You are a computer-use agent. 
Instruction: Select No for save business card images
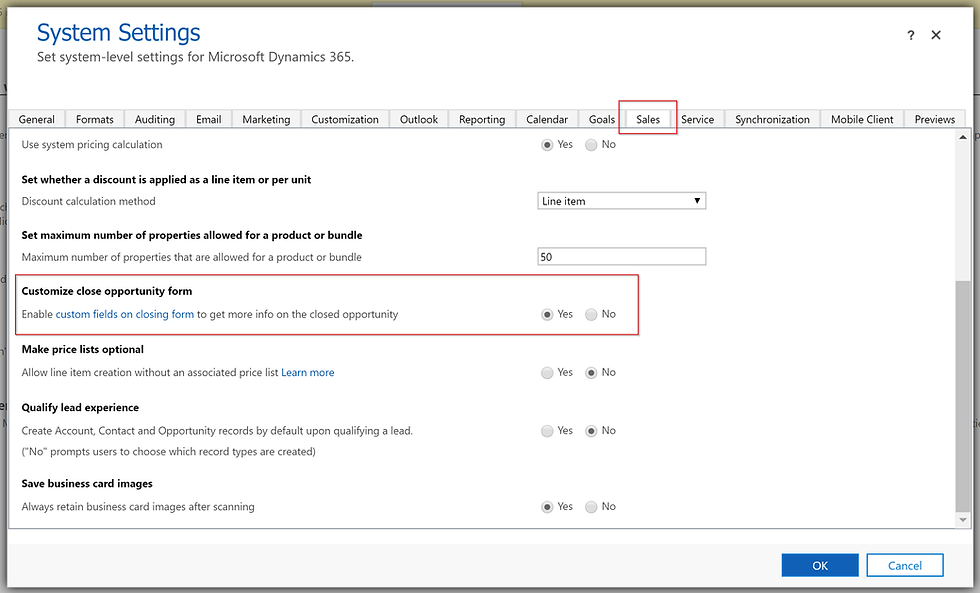[591, 507]
